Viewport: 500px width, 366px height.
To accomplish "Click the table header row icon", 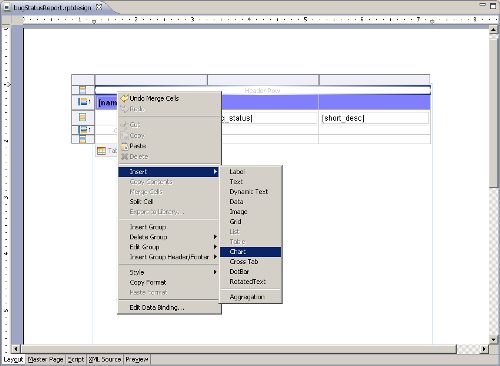I will click(x=82, y=90).
